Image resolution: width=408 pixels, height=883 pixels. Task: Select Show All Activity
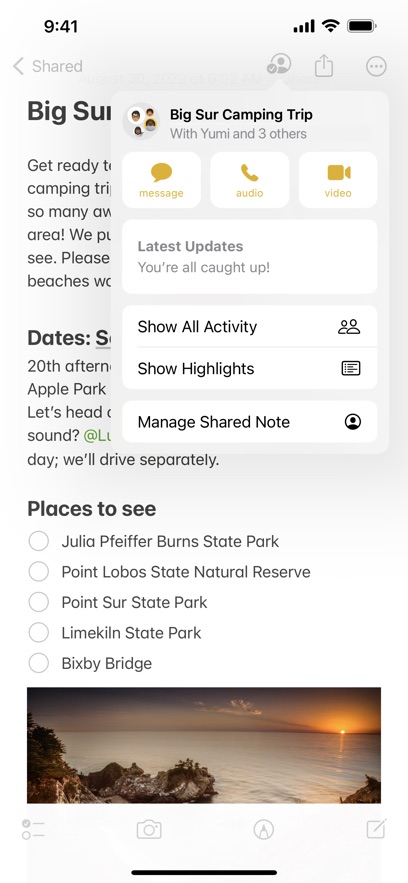pyautogui.click(x=249, y=327)
